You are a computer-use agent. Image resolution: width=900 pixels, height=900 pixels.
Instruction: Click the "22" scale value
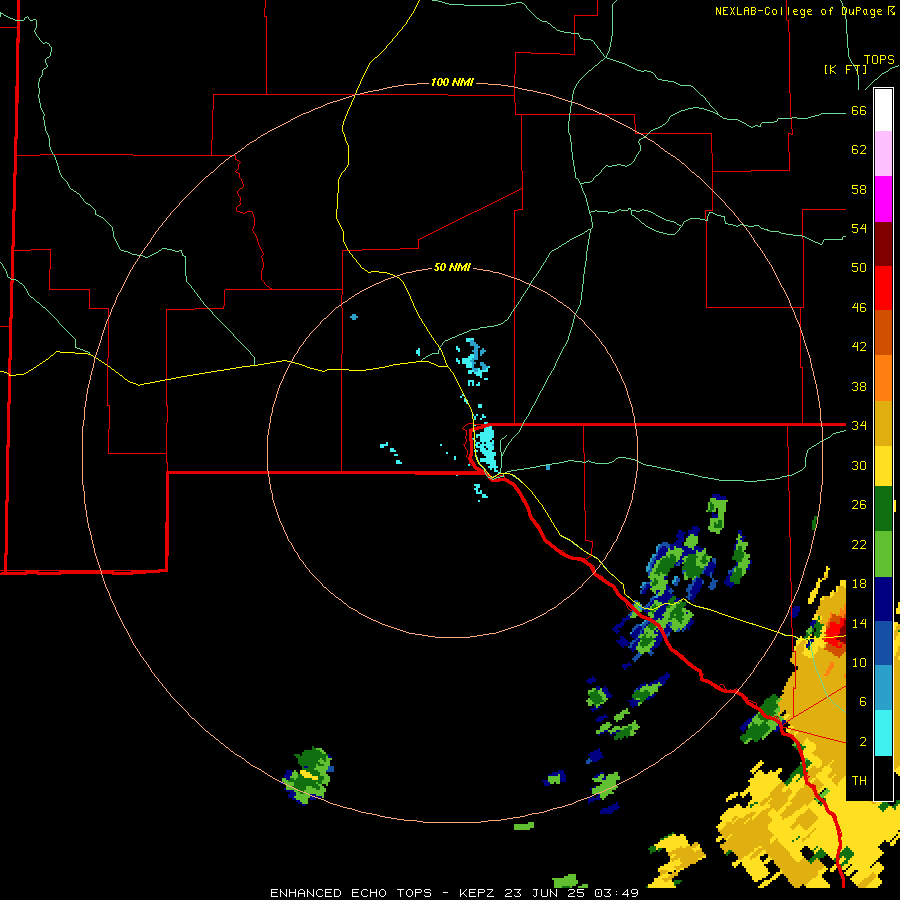(x=859, y=544)
